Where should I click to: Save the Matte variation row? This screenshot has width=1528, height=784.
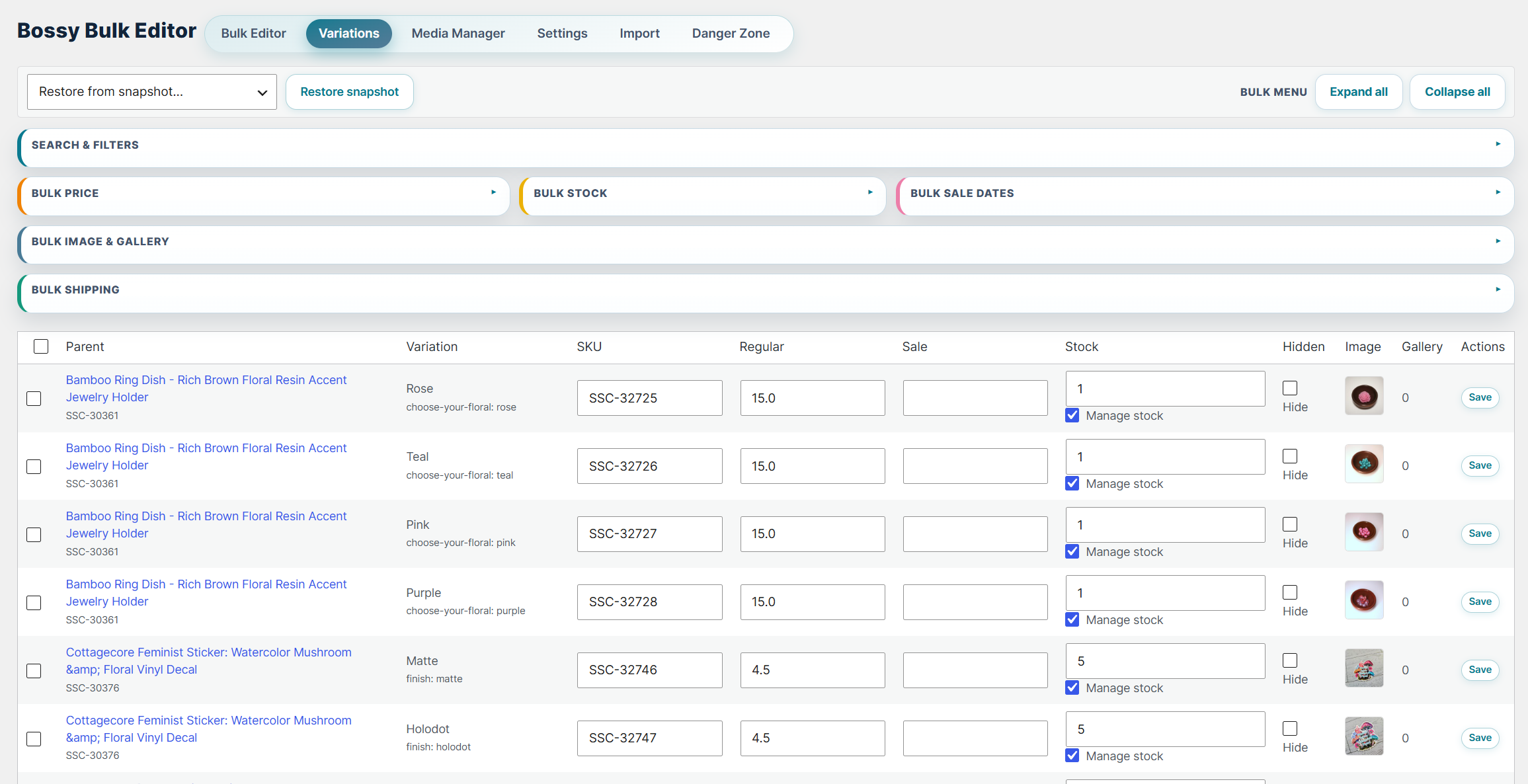coord(1480,670)
